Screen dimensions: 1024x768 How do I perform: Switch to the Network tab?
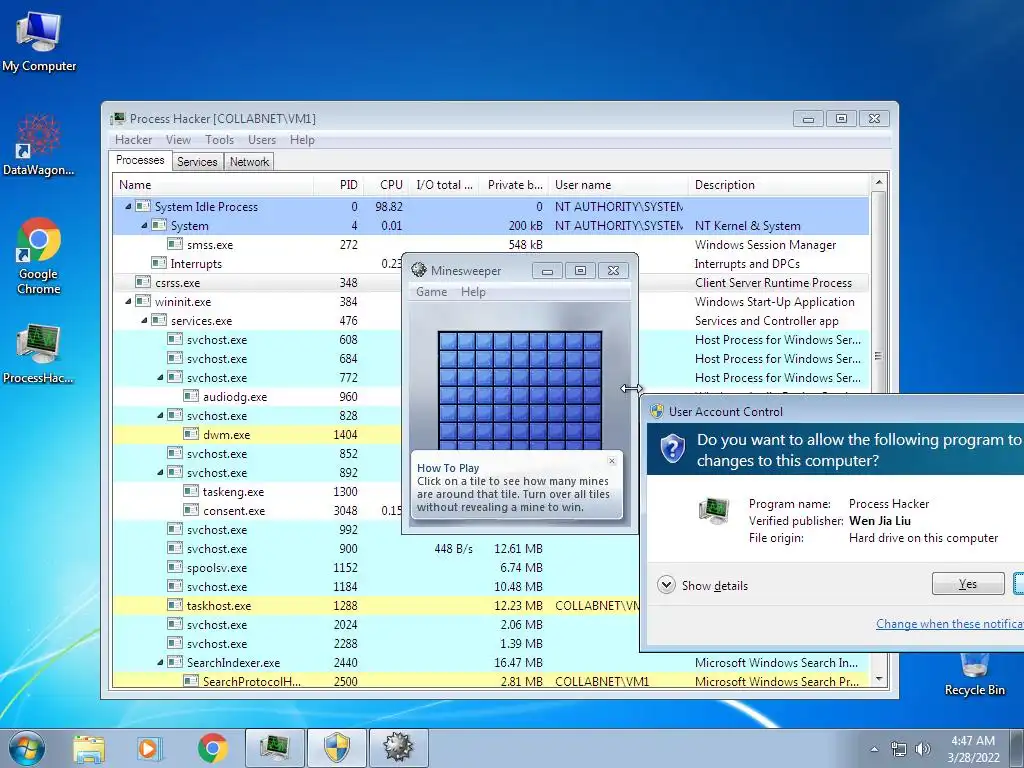[249, 162]
